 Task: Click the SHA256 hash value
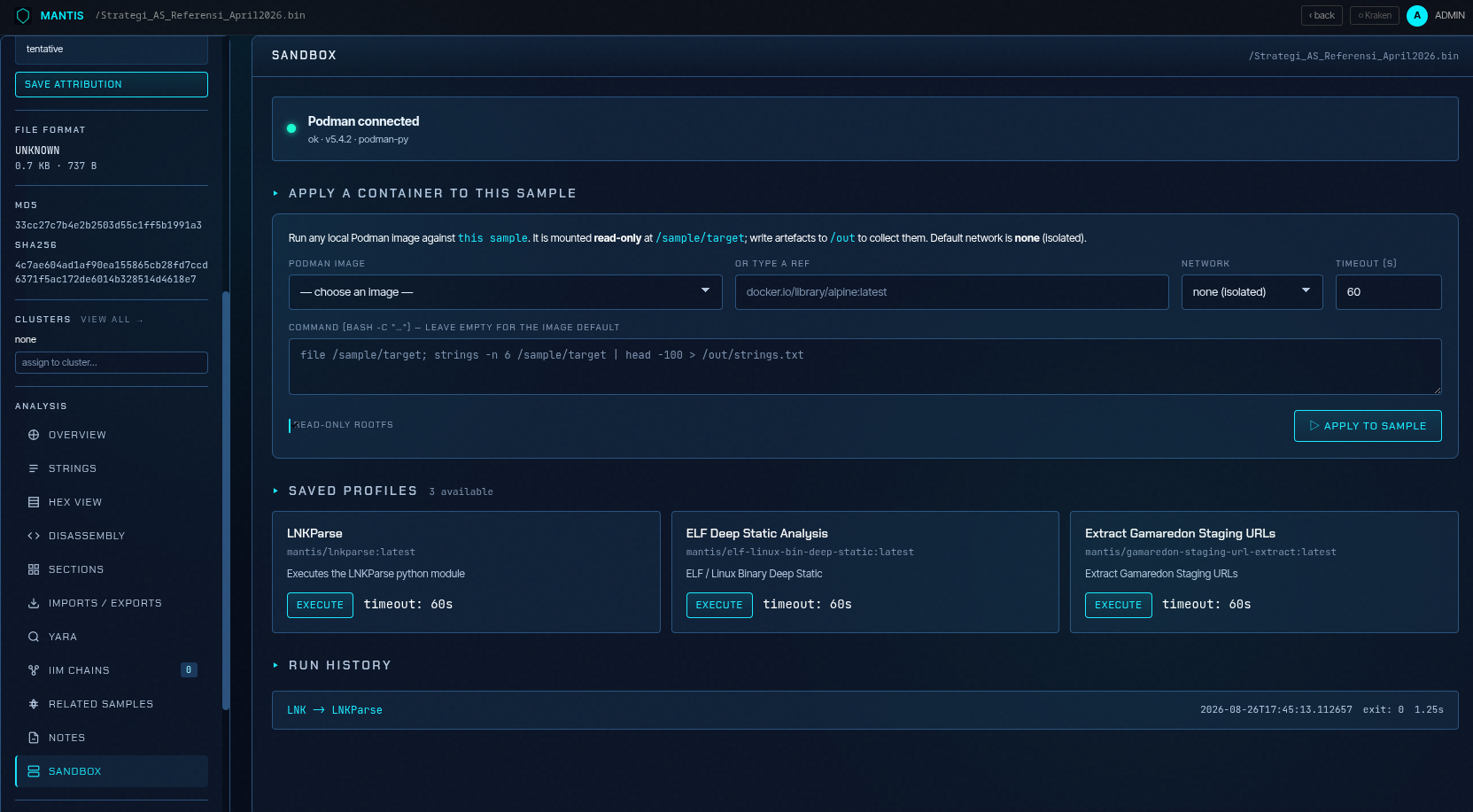[112, 272]
